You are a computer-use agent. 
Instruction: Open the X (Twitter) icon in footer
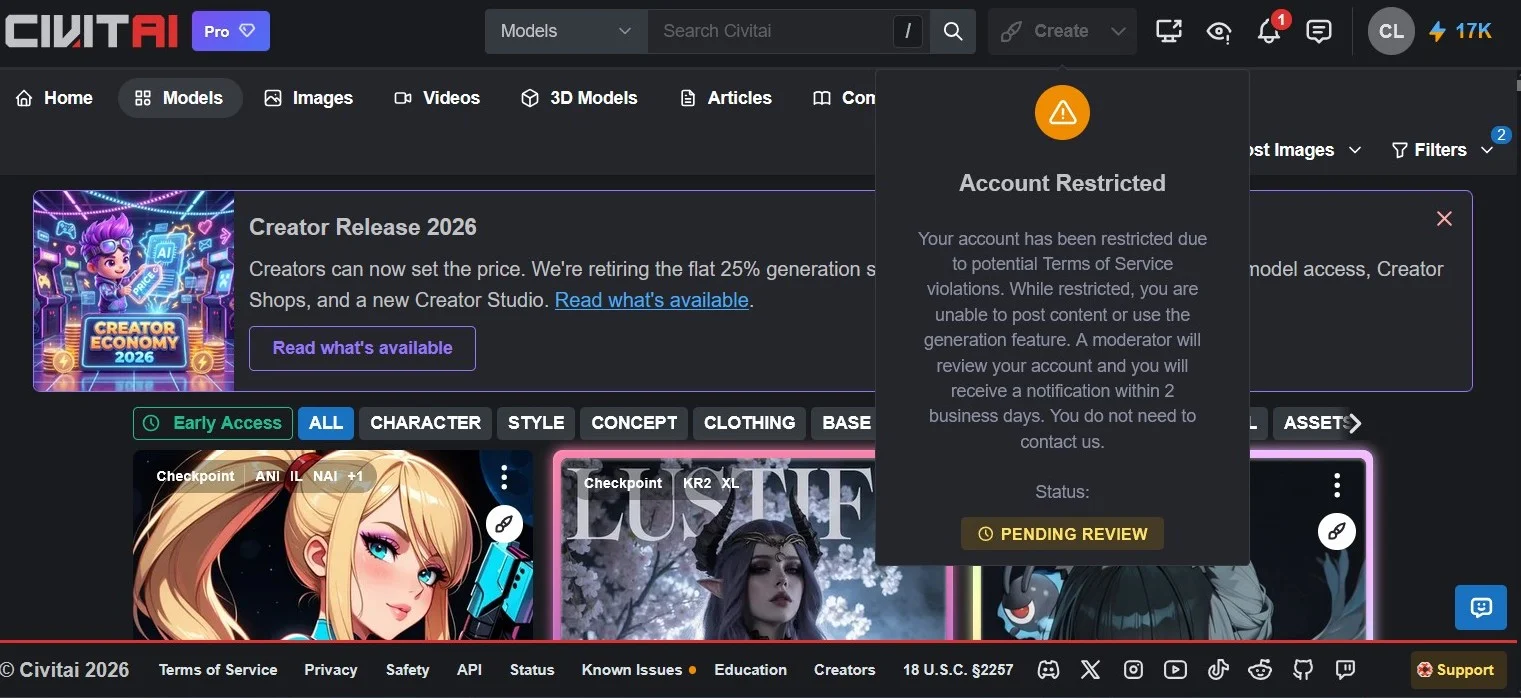click(x=1090, y=670)
